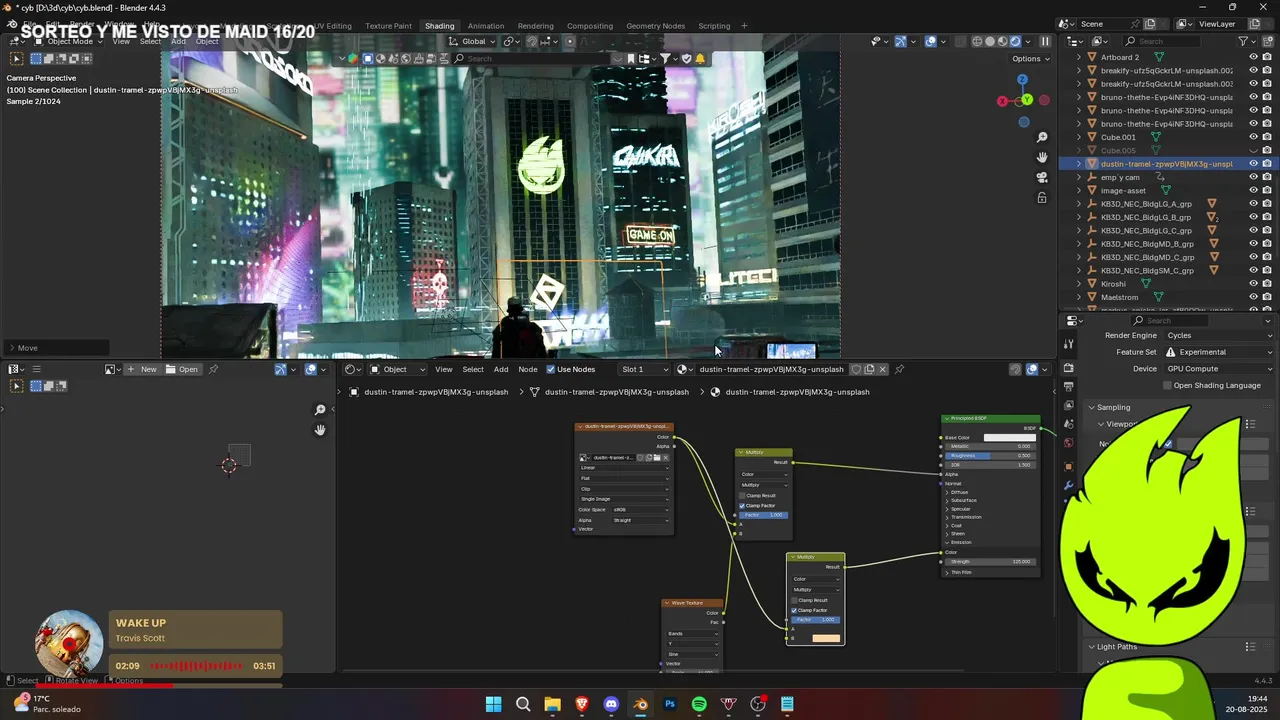
Task: Pin the node editor material
Action: tap(899, 369)
